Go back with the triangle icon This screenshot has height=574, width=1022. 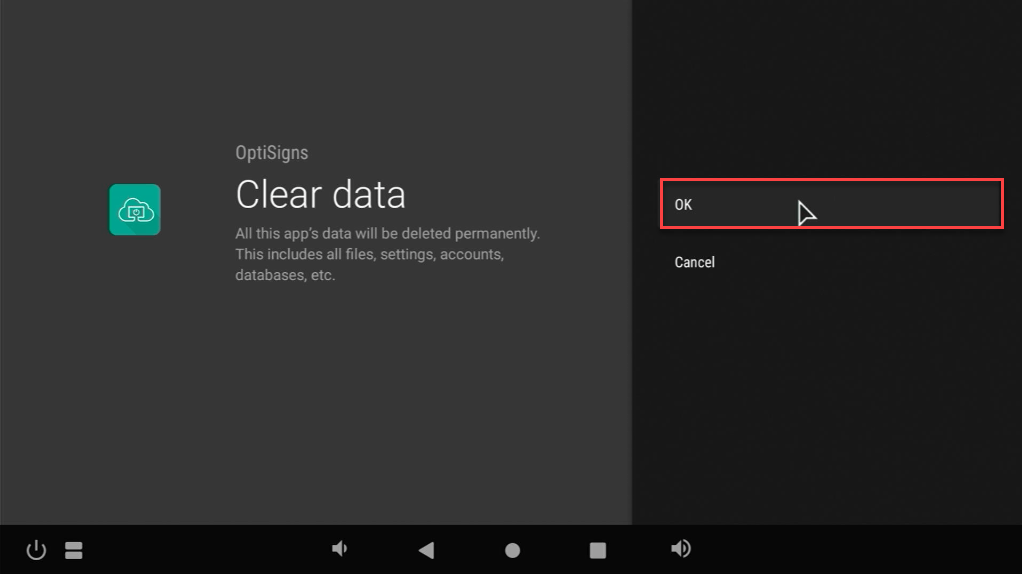pos(426,551)
